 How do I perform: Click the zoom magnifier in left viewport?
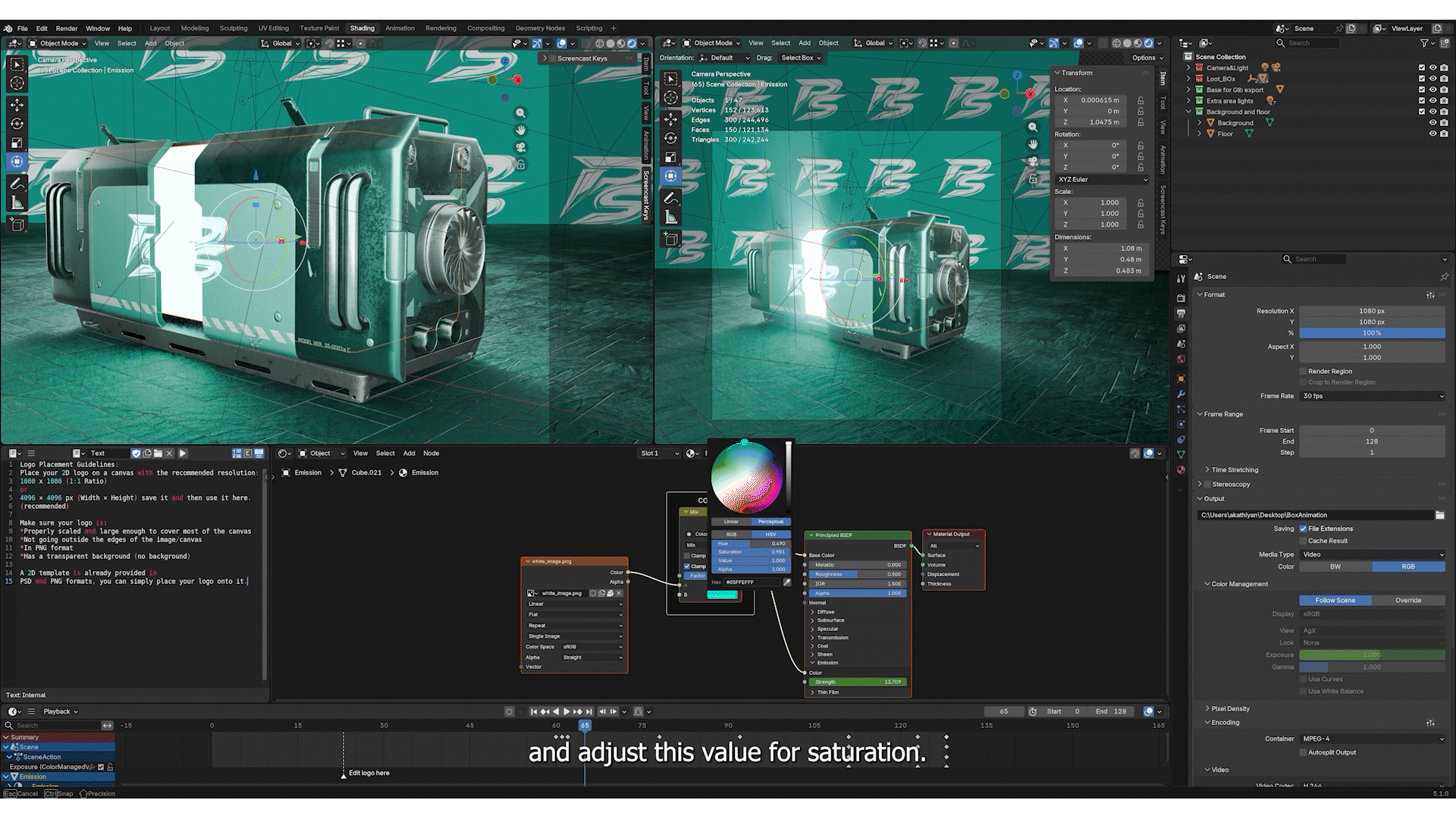521,113
